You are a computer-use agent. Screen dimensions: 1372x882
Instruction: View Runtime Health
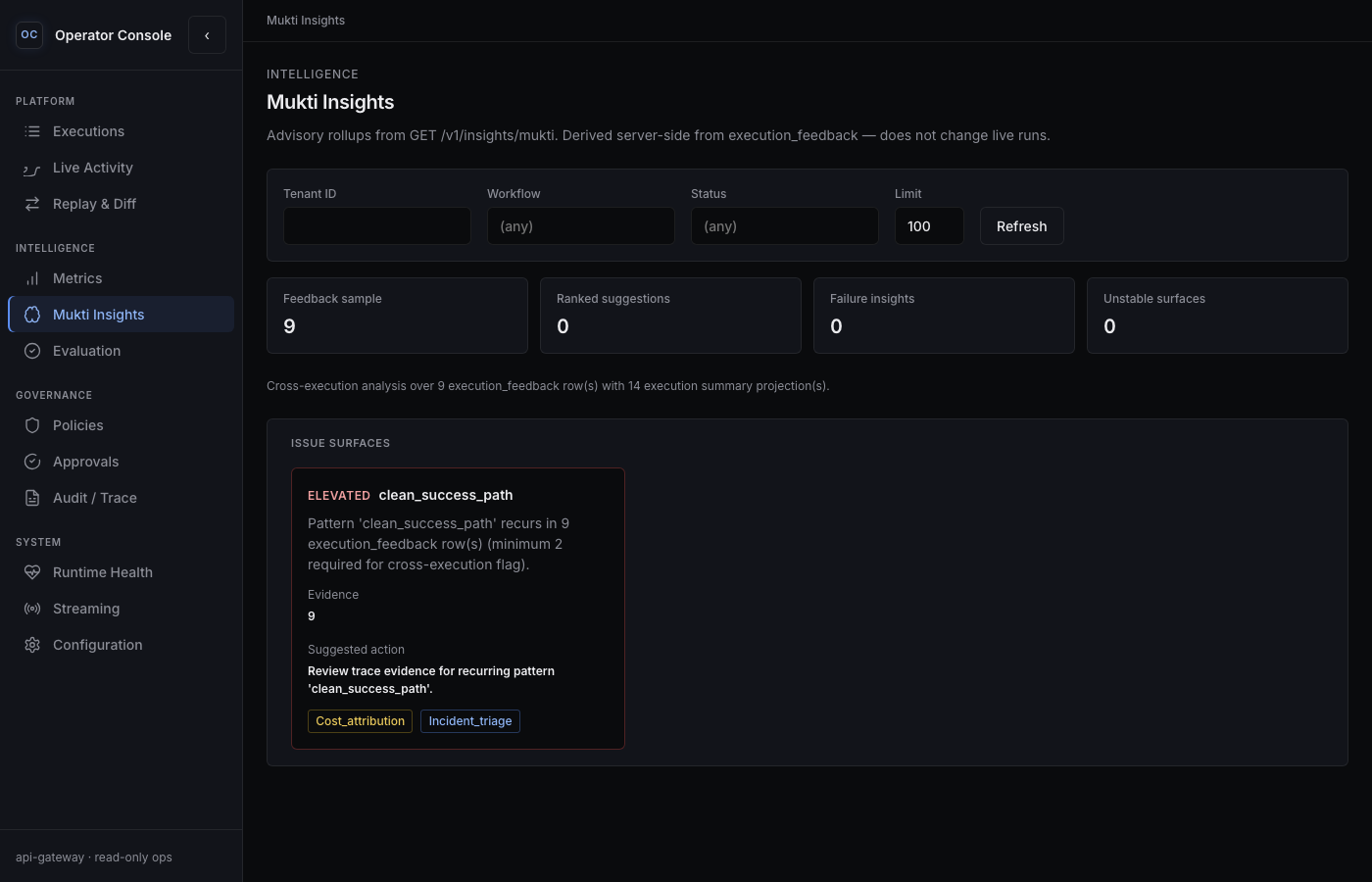[x=122, y=572]
